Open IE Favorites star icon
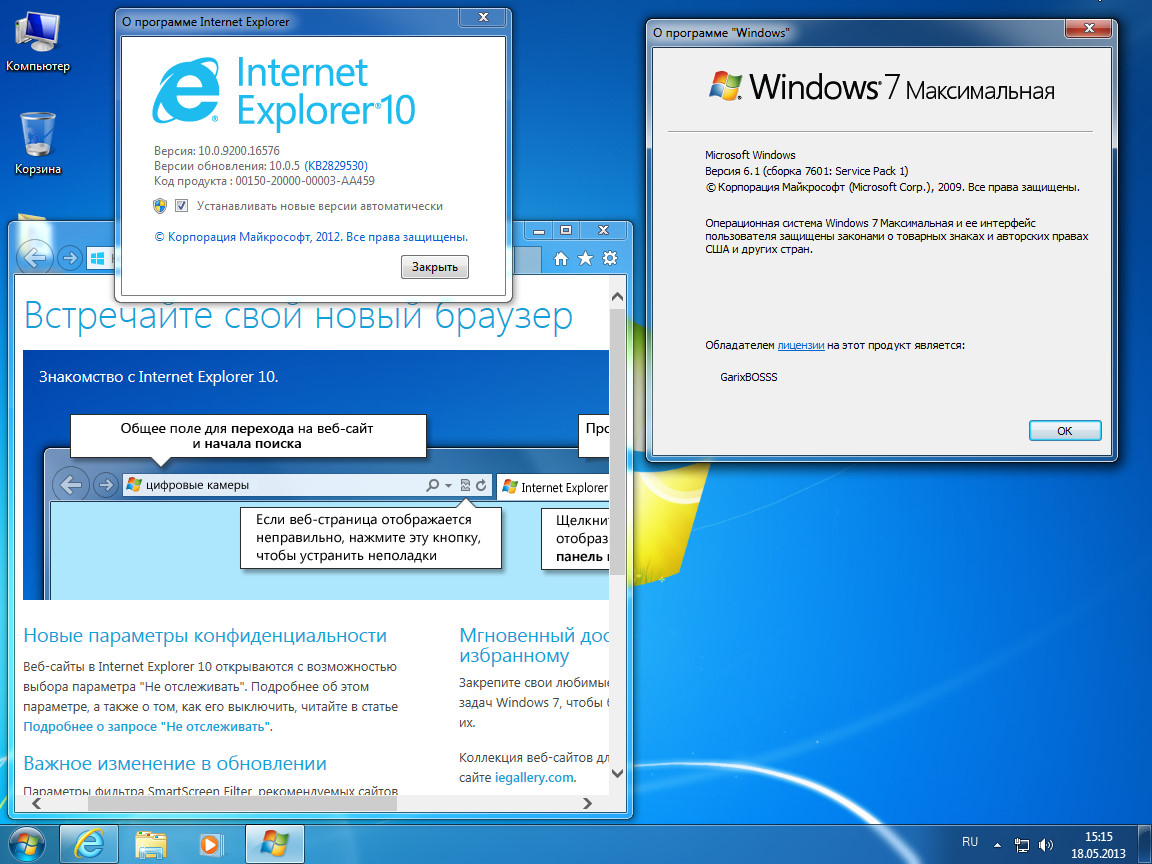Image resolution: width=1152 pixels, height=864 pixels. [586, 259]
